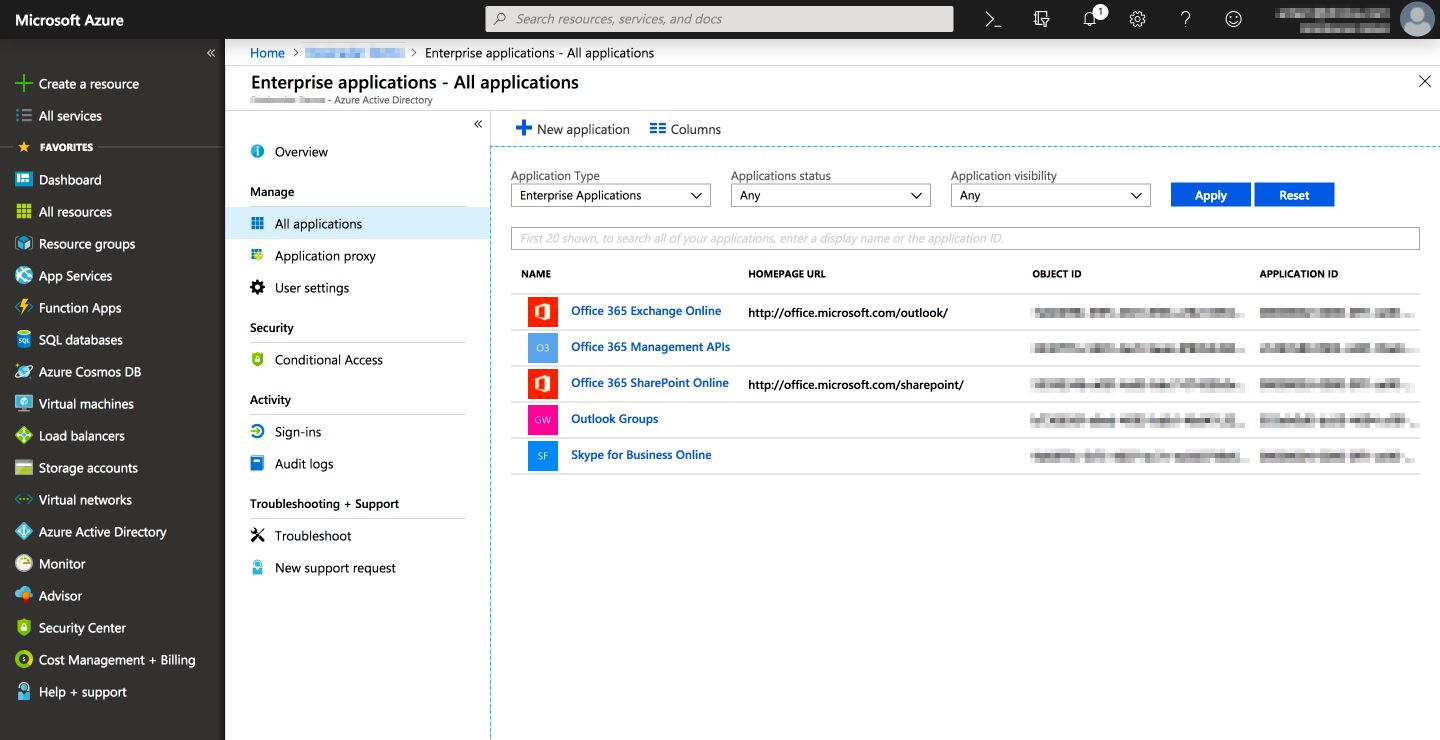Click the Microsoft Azure logo text
This screenshot has height=740, width=1440.
pyautogui.click(x=69, y=20)
